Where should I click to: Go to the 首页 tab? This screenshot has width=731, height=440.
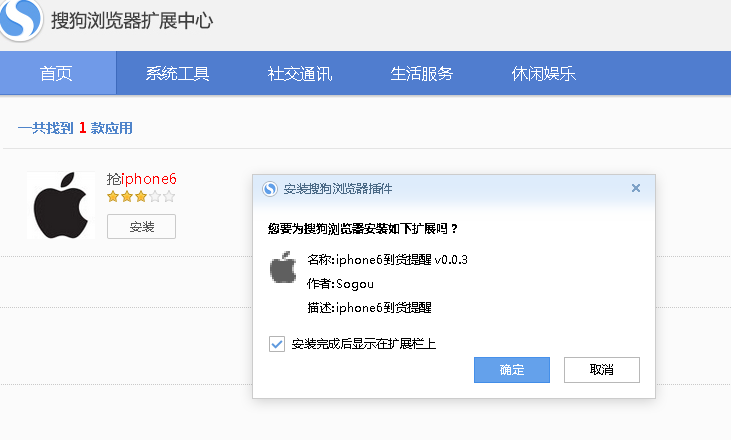(57, 74)
